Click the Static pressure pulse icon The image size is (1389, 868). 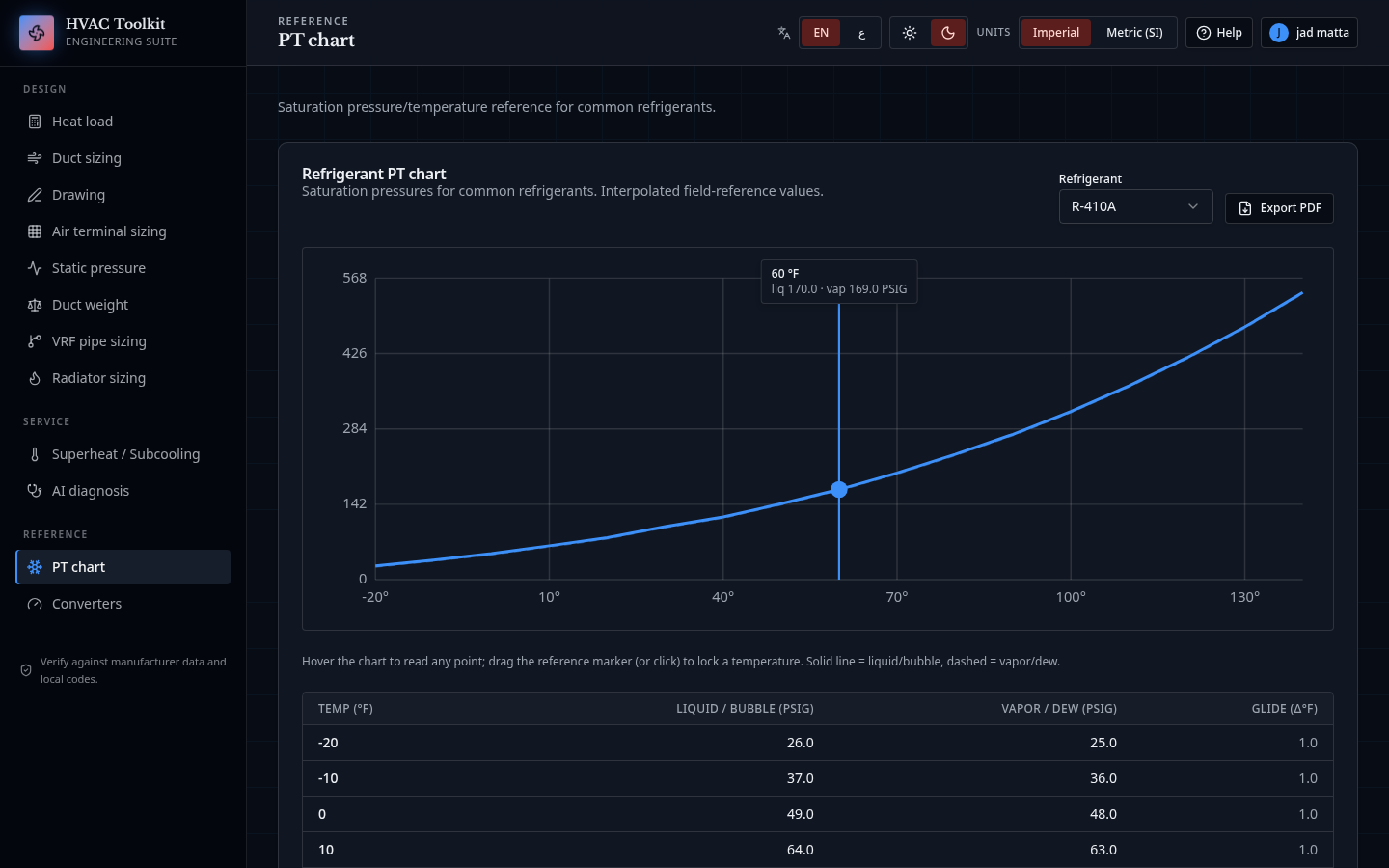click(x=35, y=268)
